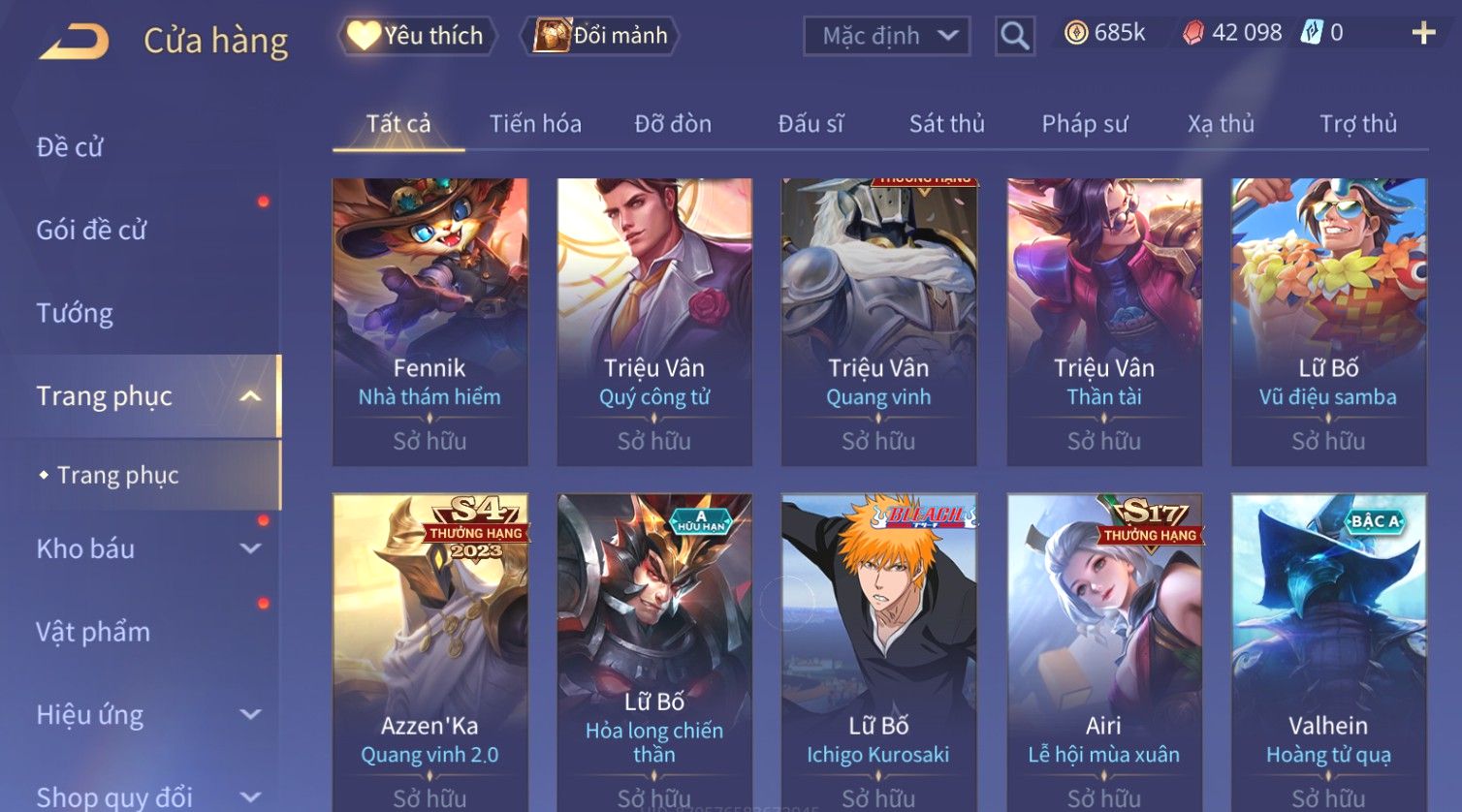
Task: Open the search magnifier icon
Action: [1014, 36]
